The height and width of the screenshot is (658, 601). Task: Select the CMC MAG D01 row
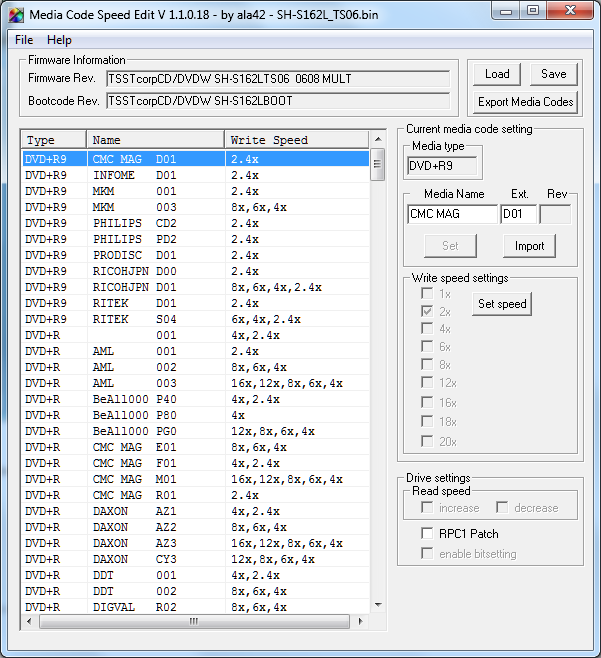pyautogui.click(x=196, y=159)
